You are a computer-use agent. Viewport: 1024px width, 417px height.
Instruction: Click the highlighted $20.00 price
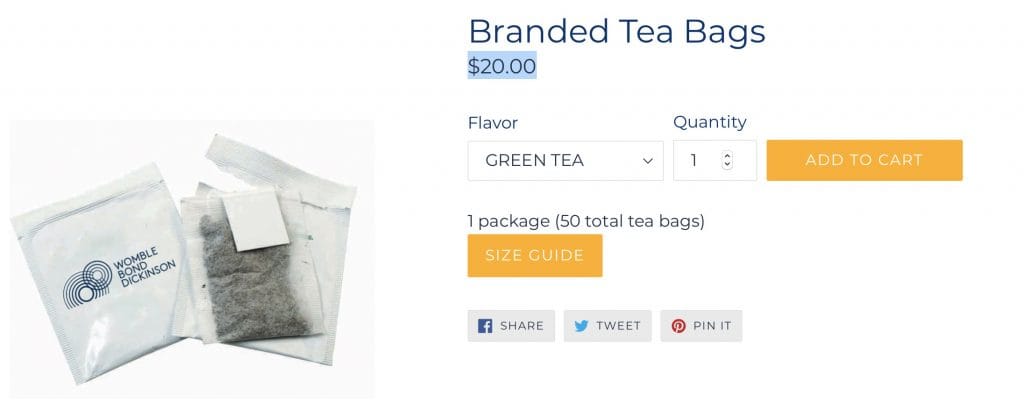point(502,66)
